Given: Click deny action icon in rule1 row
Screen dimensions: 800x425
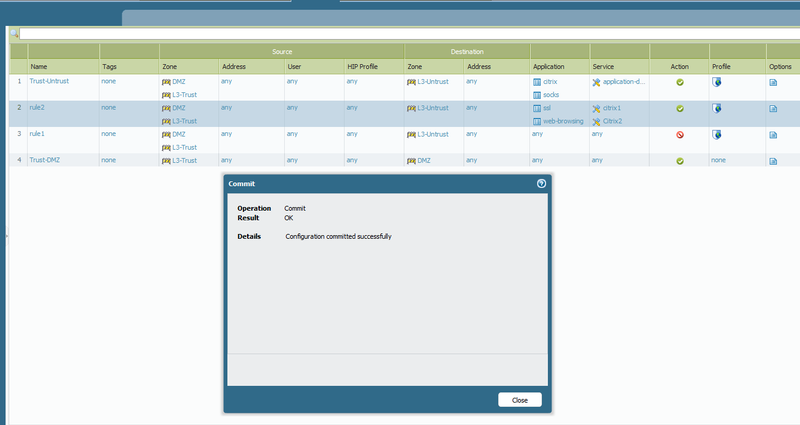Looking at the screenshot, I should (680, 135).
